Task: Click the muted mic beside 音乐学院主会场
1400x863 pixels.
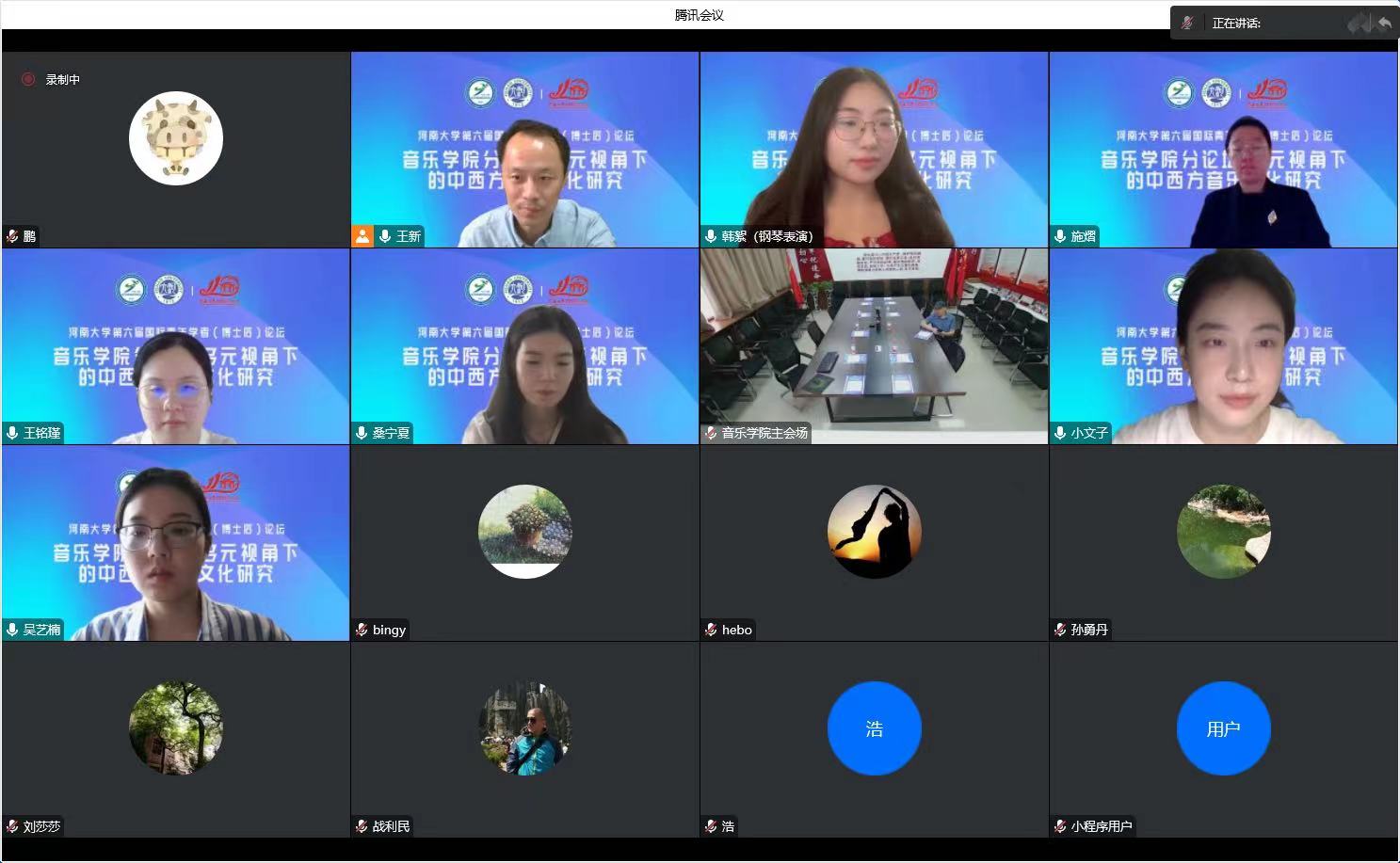Action: (x=711, y=433)
